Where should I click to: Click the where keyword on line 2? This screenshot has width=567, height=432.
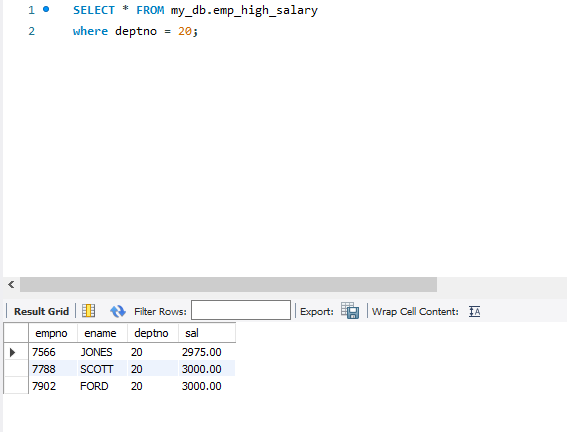90,31
